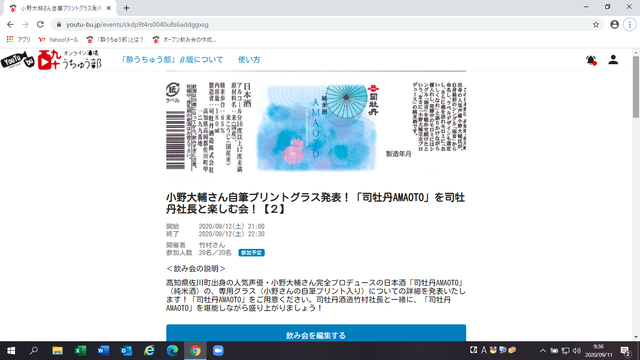
Task: Open Microsoft Edge from taskbar
Action: pos(172,351)
